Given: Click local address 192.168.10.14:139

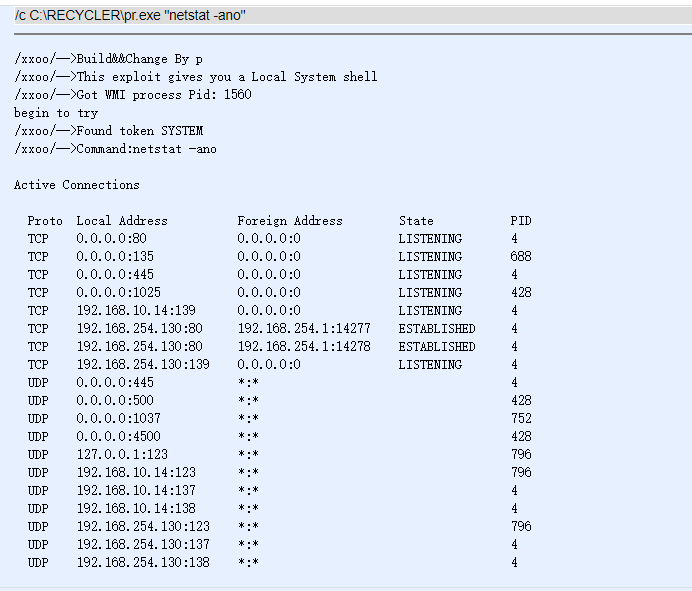Looking at the screenshot, I should [136, 311].
